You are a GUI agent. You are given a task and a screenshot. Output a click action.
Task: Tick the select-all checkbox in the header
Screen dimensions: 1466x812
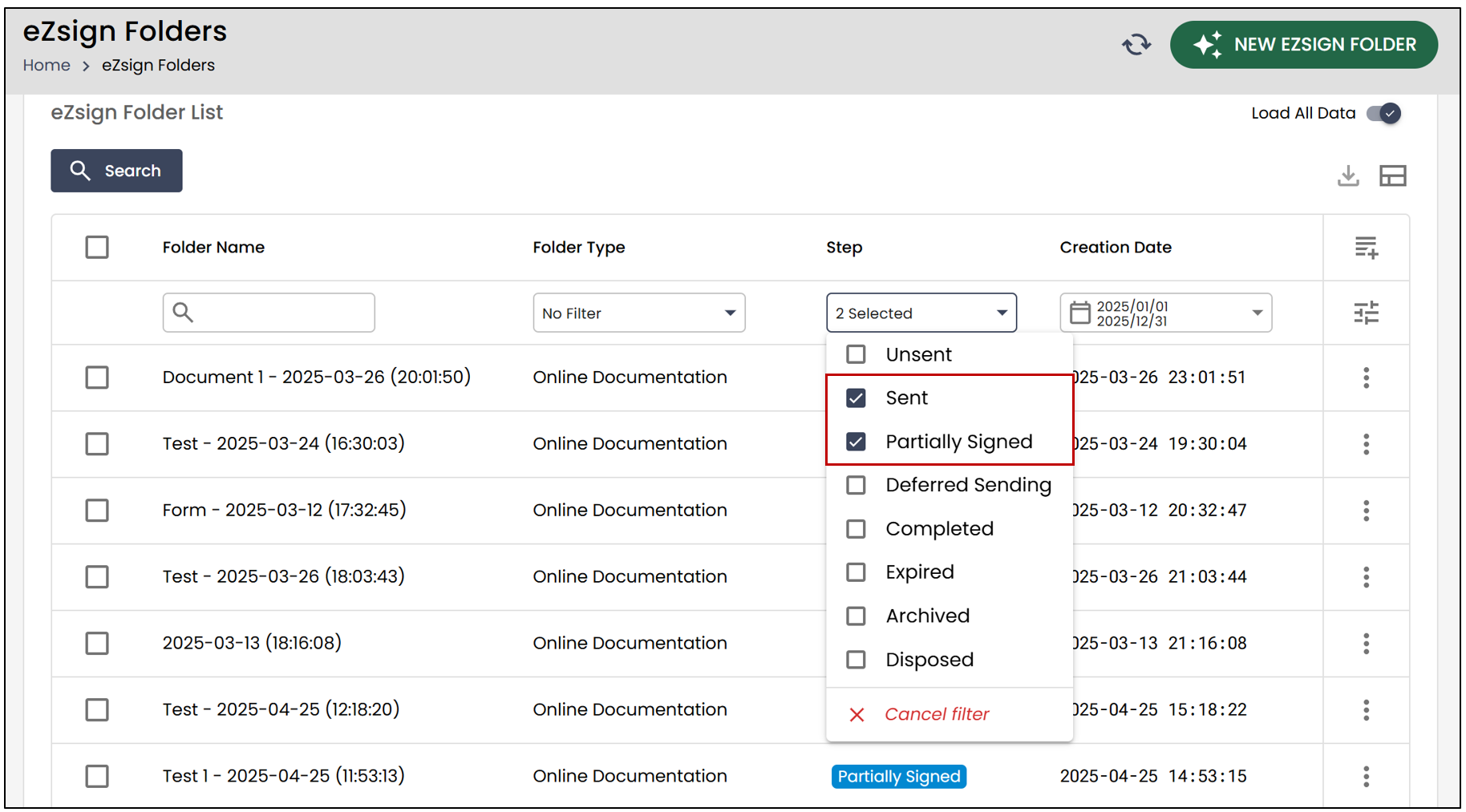pos(97,247)
